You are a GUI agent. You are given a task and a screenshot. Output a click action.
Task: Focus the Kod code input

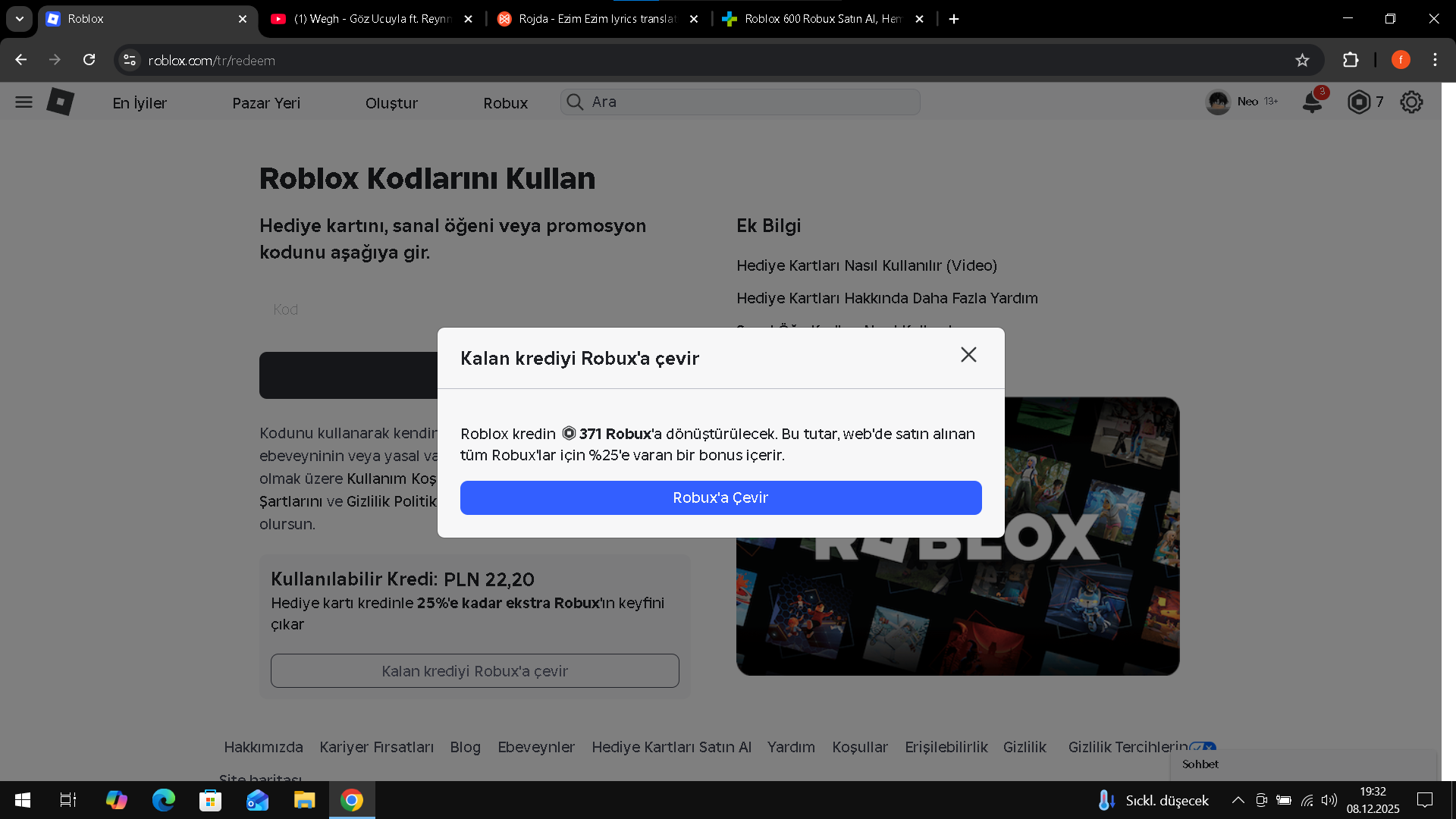click(475, 309)
